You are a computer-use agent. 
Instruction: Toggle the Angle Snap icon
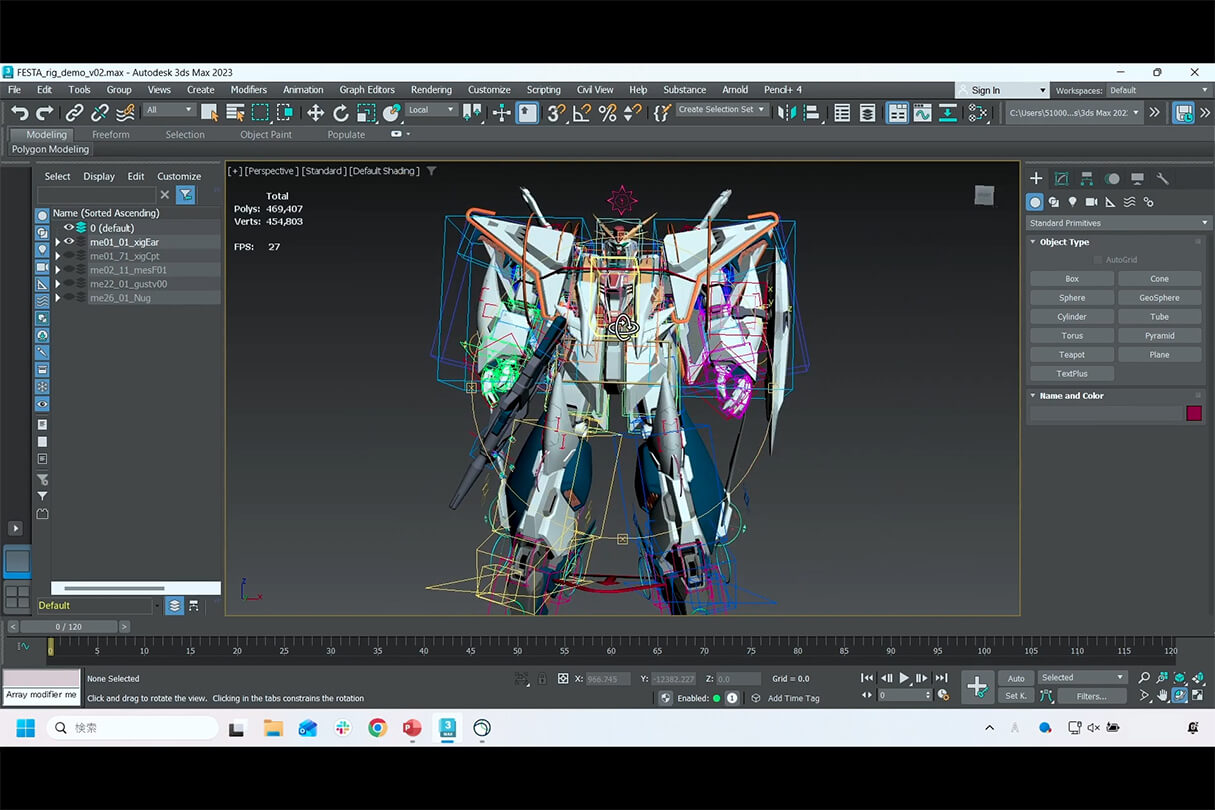[582, 113]
